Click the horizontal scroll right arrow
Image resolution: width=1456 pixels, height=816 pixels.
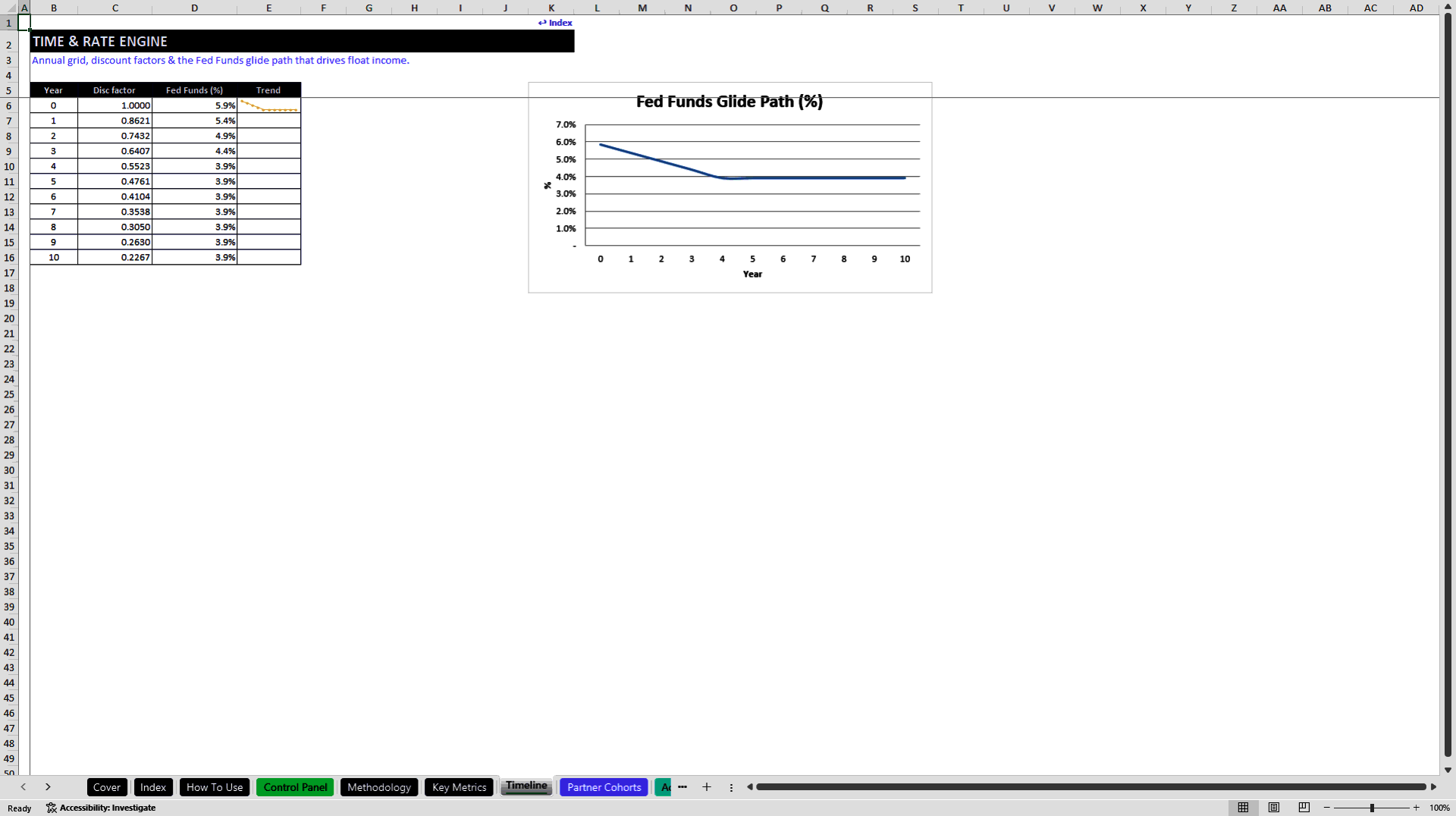[1433, 787]
